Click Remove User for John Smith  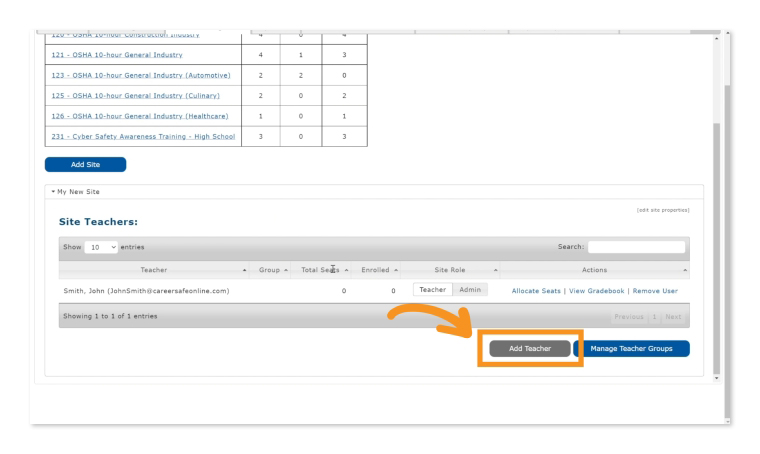[x=655, y=291]
